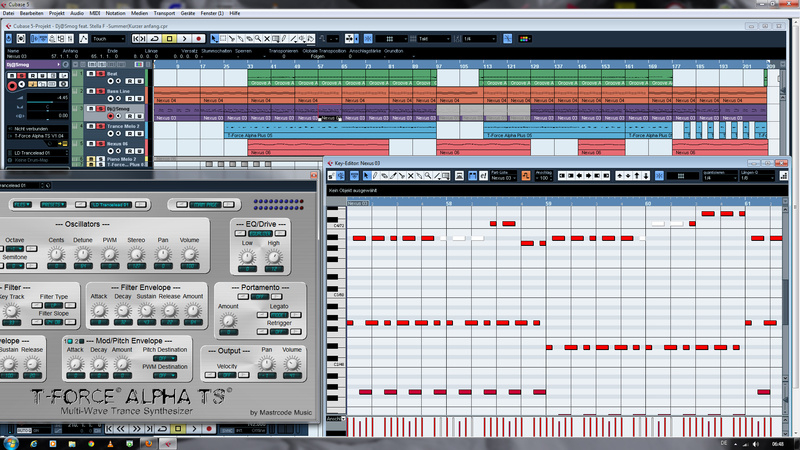Open the Touch automation mode dropdown

[x=108, y=39]
